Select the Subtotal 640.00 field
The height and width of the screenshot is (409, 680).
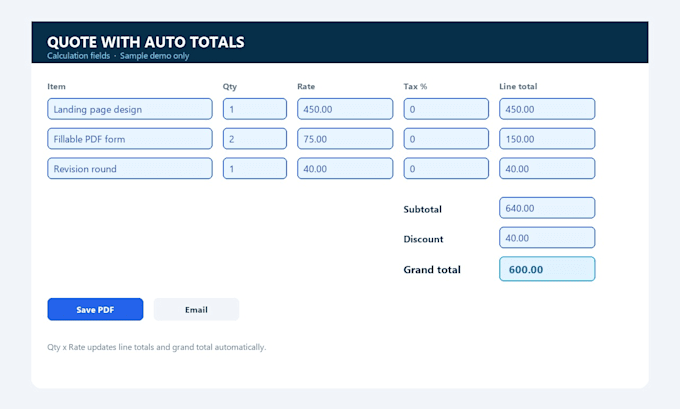[x=547, y=208]
